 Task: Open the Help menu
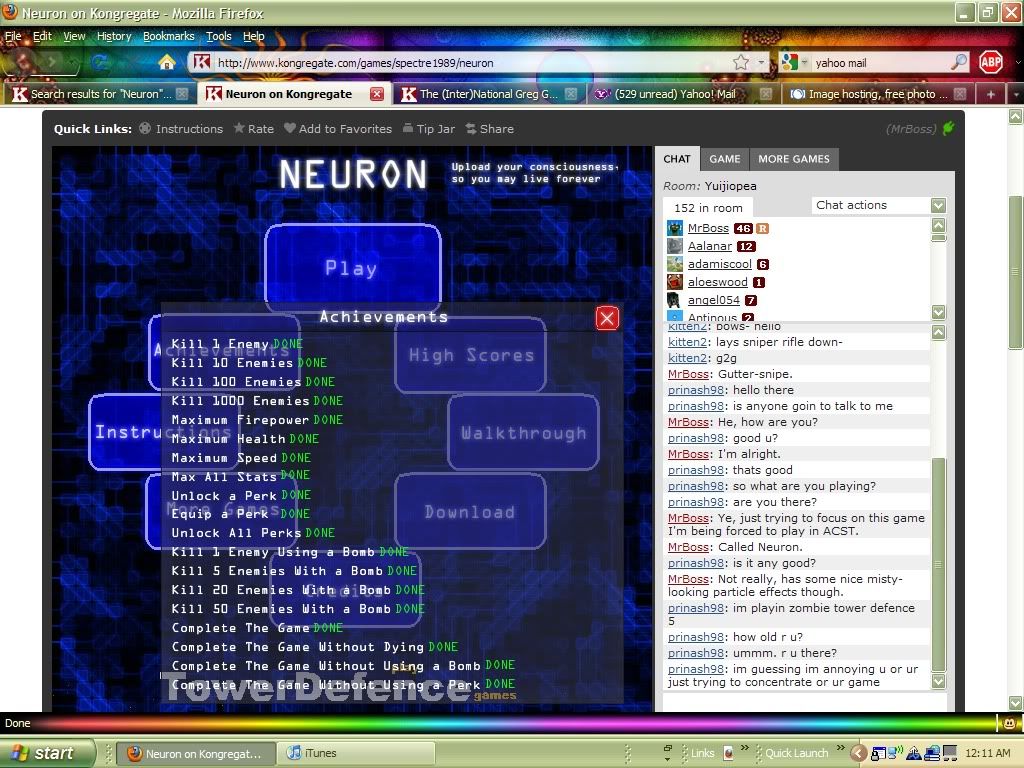pos(253,36)
